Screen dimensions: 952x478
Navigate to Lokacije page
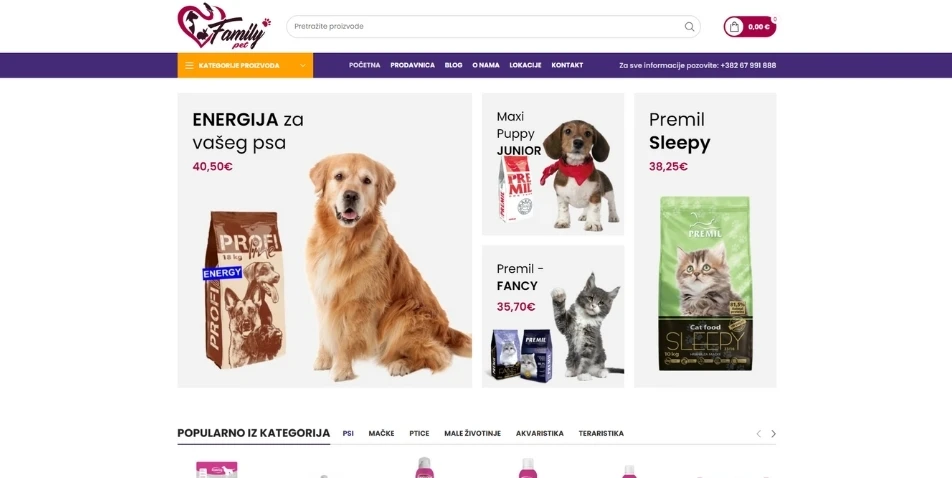click(525, 65)
